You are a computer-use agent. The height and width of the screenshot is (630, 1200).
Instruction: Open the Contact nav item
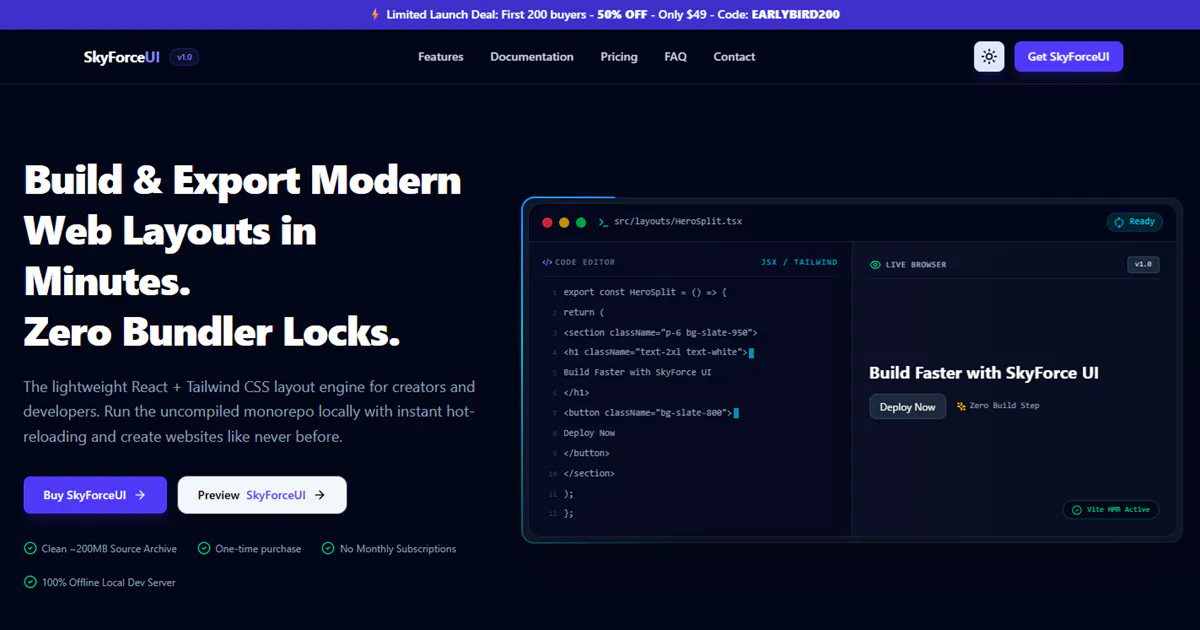click(x=734, y=57)
